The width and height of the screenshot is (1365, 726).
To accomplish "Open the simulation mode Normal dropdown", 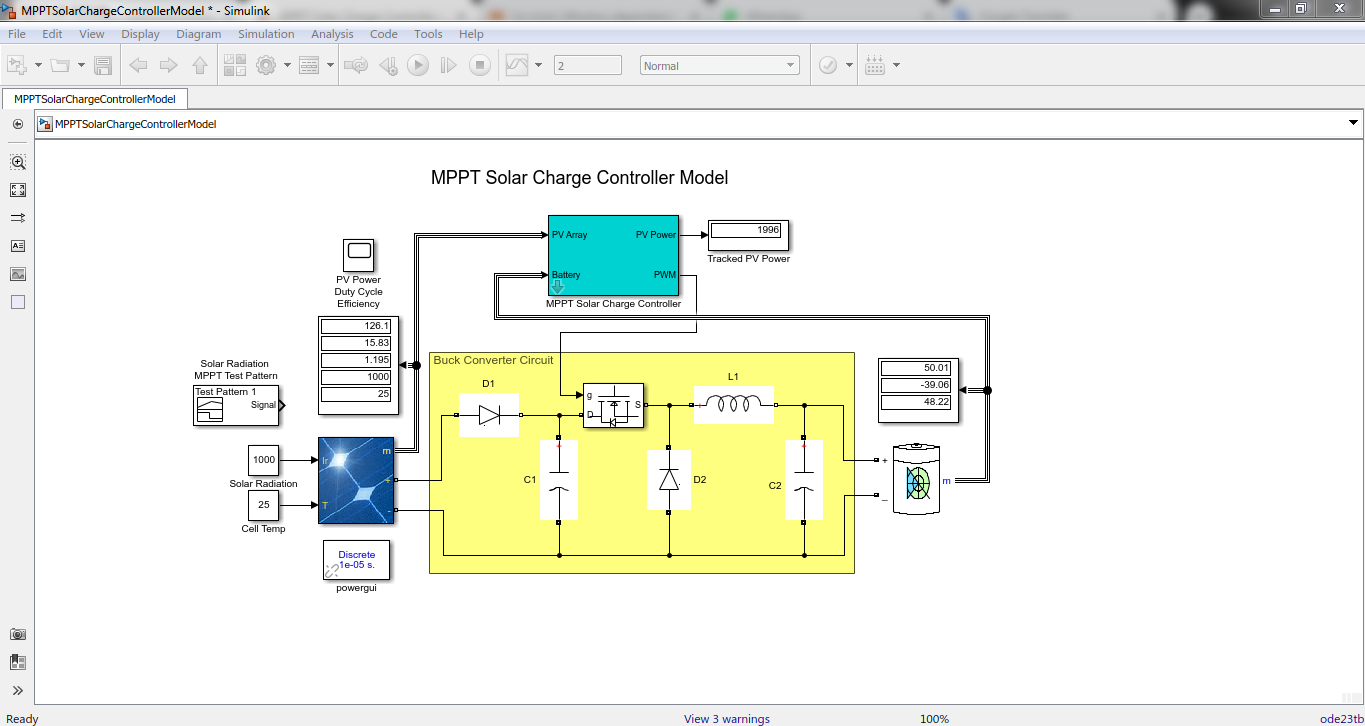I will [x=719, y=66].
